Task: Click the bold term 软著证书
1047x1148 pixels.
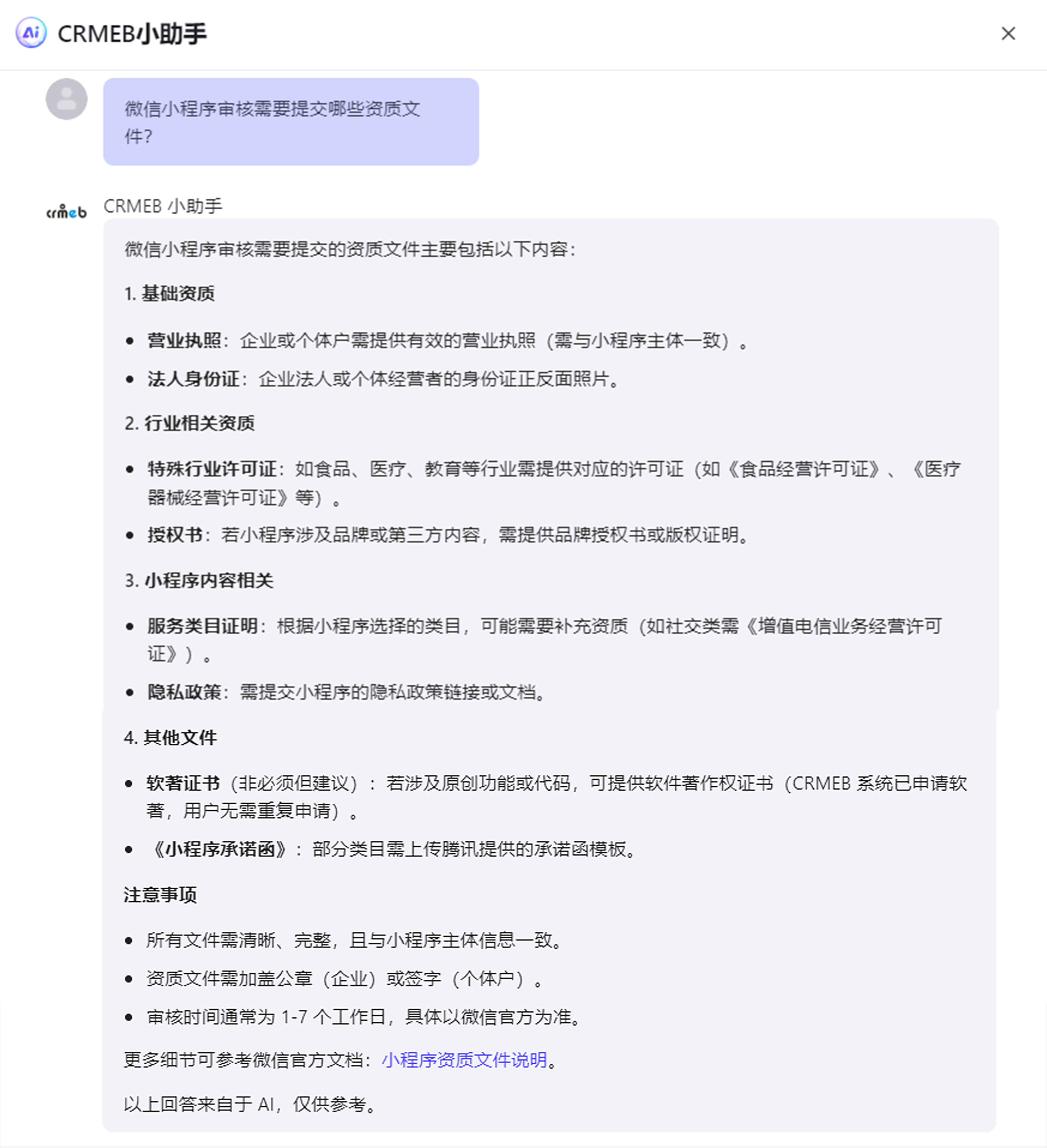Action: click(183, 783)
